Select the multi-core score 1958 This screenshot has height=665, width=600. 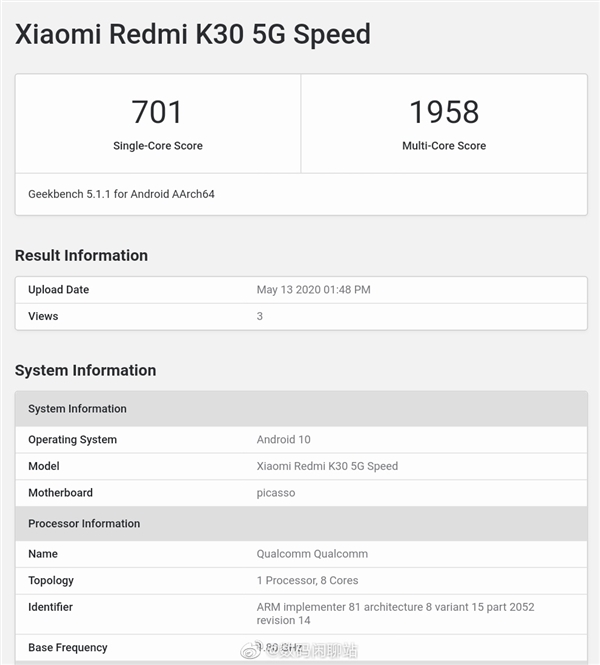tap(444, 111)
